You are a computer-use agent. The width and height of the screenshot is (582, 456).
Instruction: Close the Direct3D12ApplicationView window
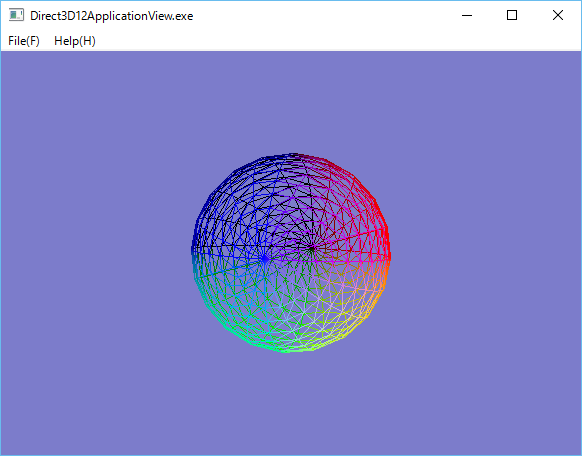click(x=558, y=16)
